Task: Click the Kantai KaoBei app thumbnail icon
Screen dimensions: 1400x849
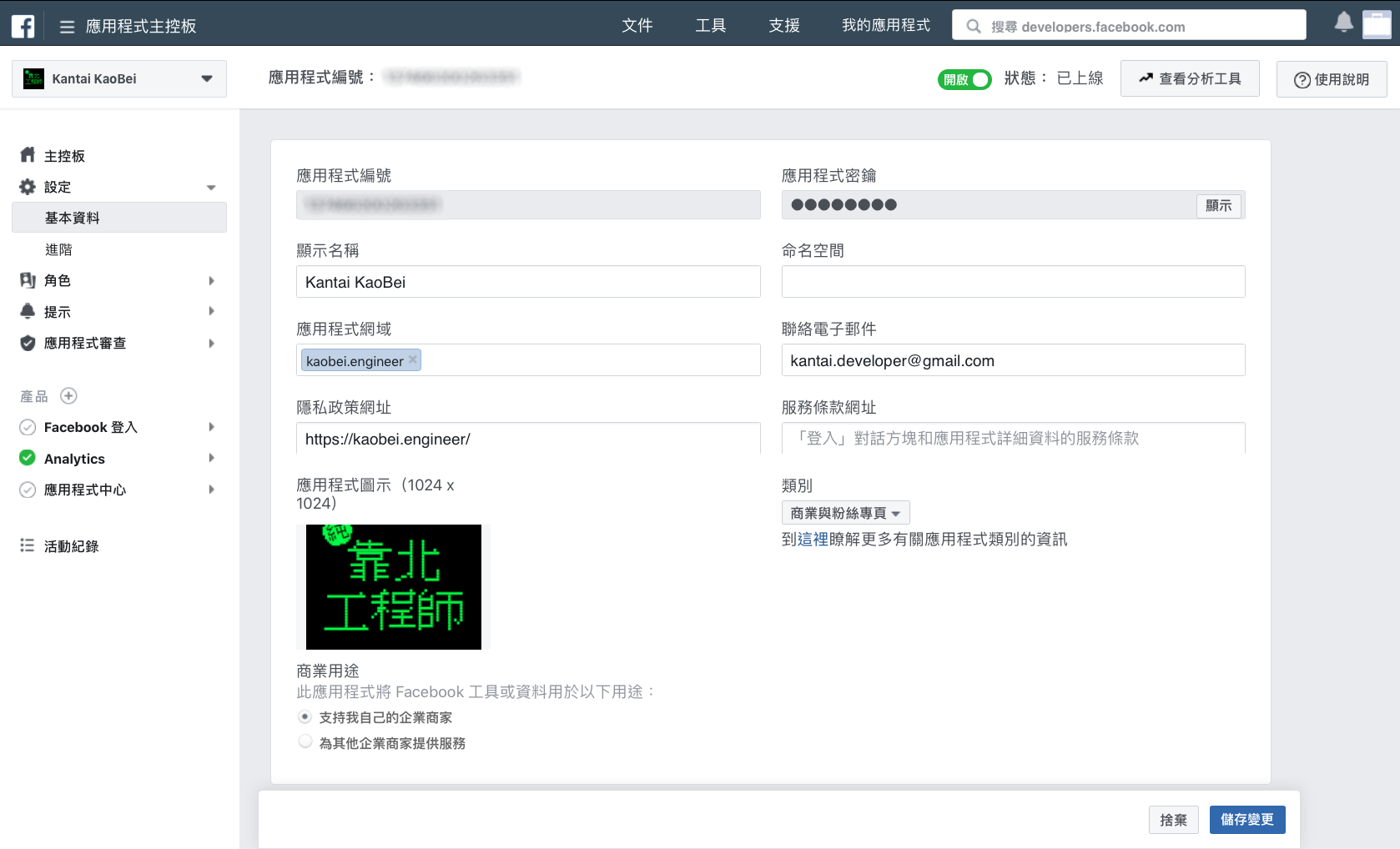Action: (33, 78)
